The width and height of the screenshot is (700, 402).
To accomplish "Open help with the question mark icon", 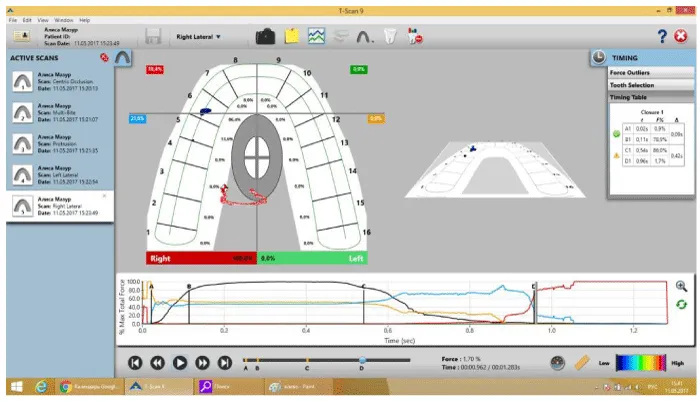I will 662,36.
